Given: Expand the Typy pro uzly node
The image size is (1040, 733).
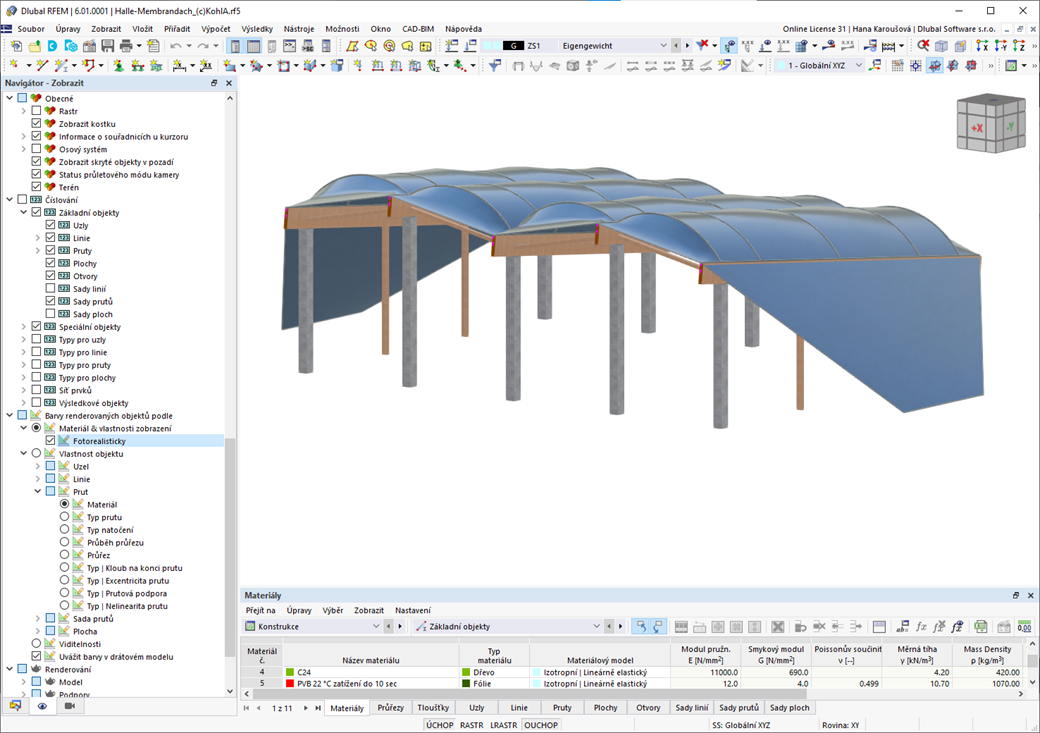Looking at the screenshot, I should pyautogui.click(x=24, y=339).
